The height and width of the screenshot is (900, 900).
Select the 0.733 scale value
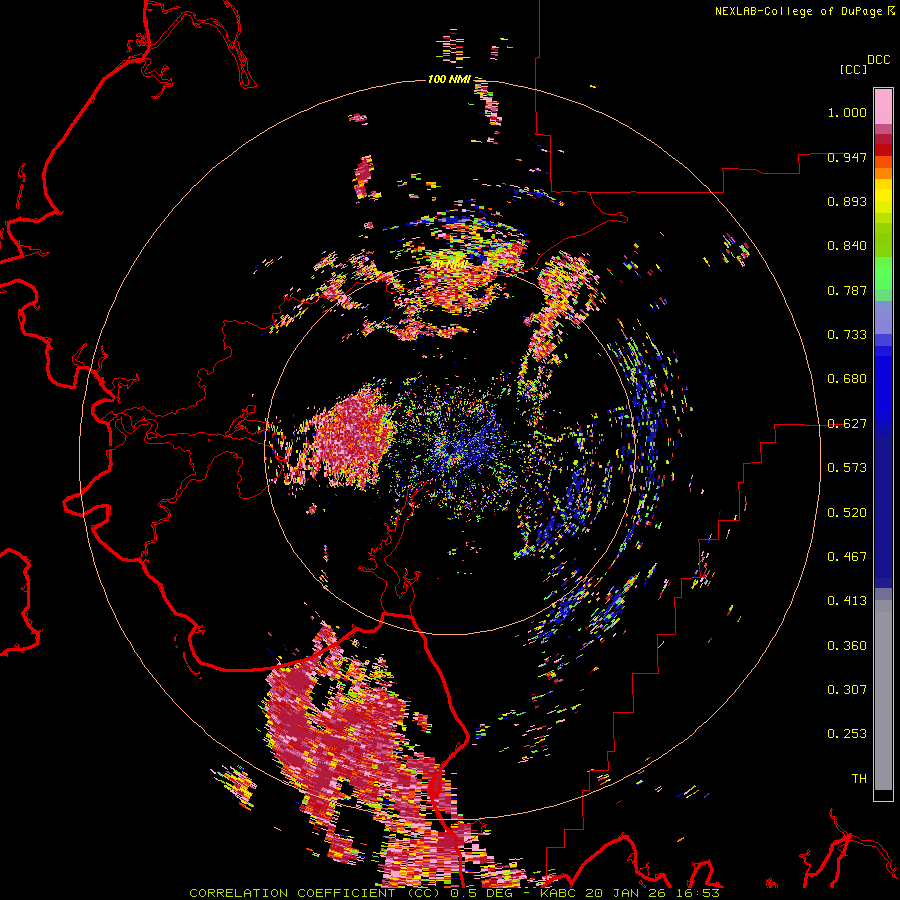(x=847, y=335)
